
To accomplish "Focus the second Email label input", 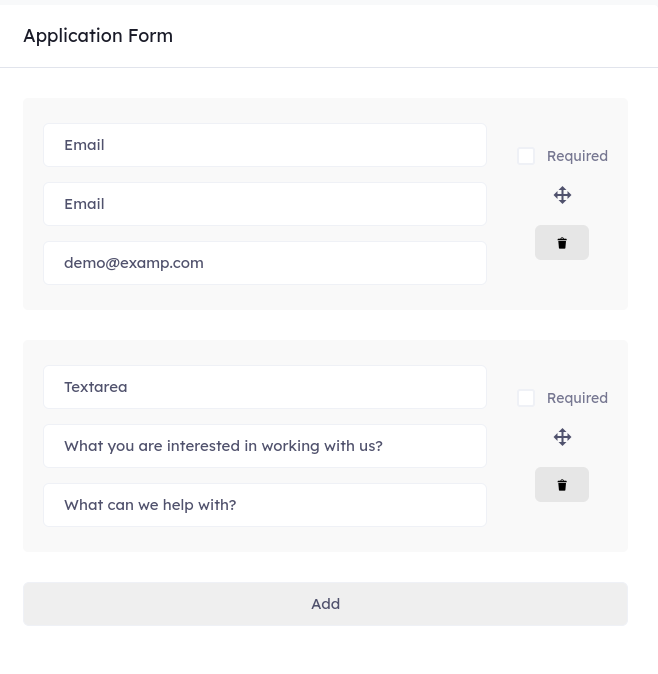I will pos(265,204).
